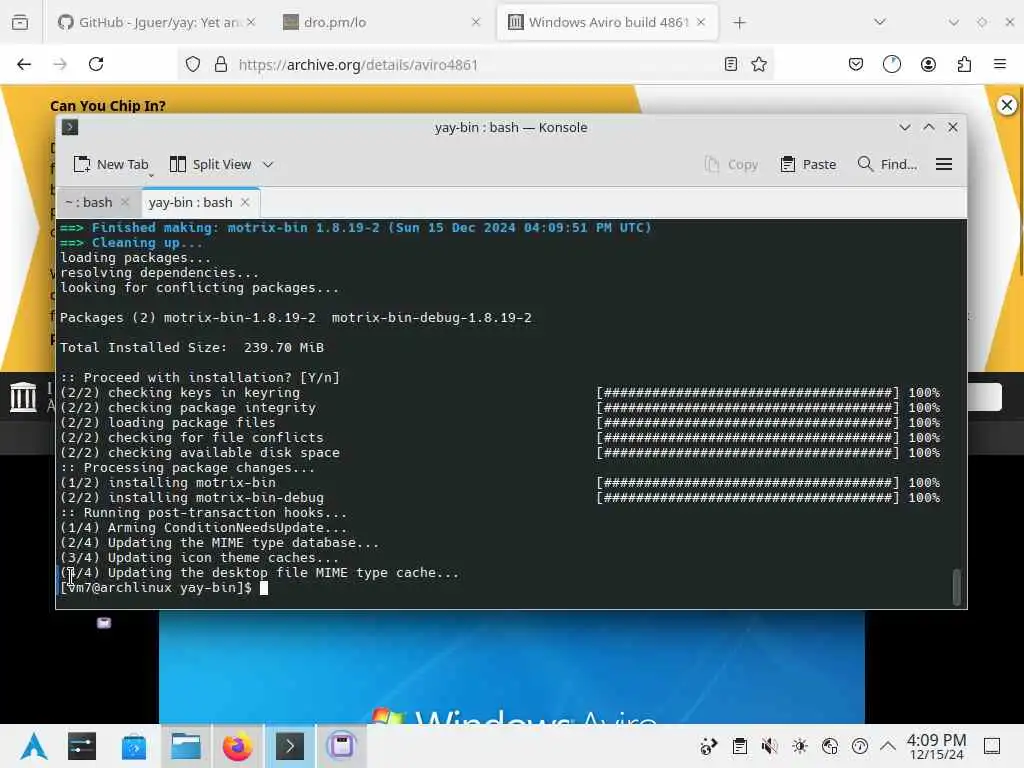Click Firefox icon in taskbar

[238, 746]
